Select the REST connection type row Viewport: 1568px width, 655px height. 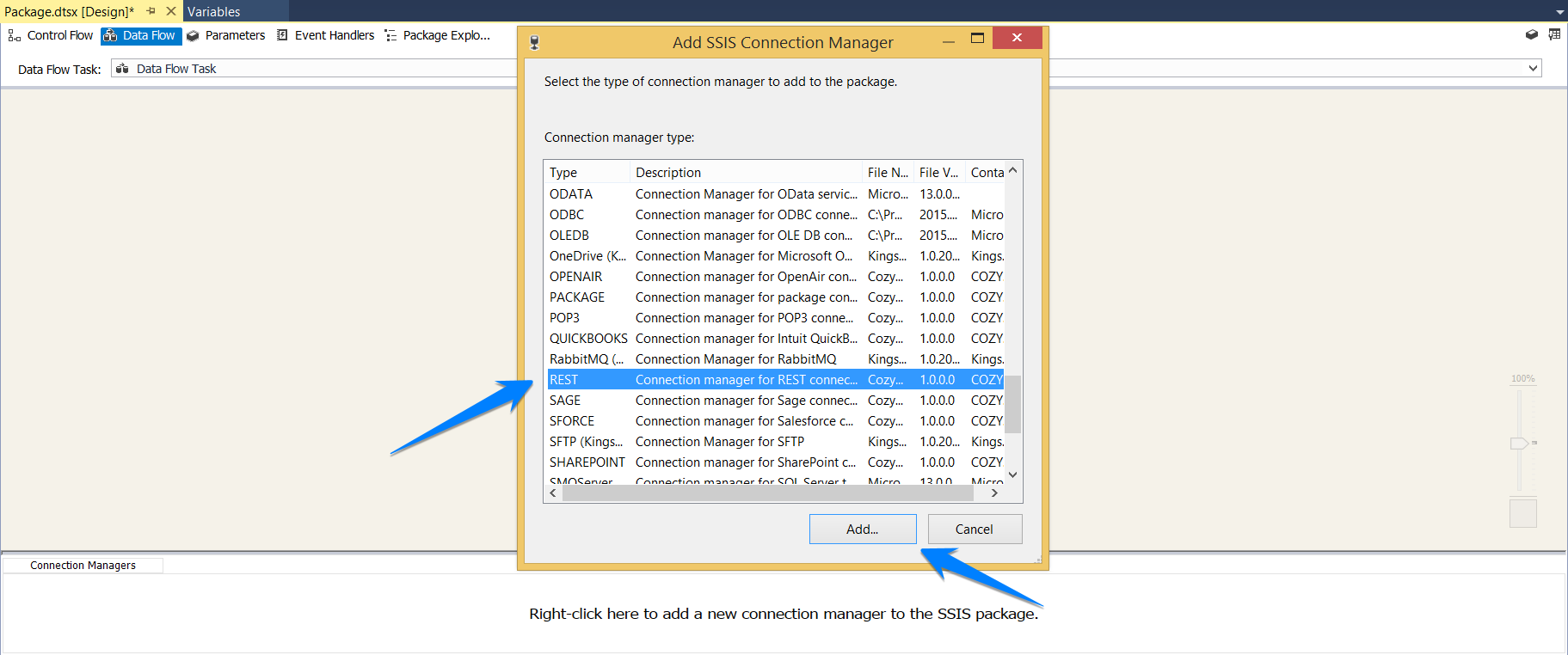776,380
